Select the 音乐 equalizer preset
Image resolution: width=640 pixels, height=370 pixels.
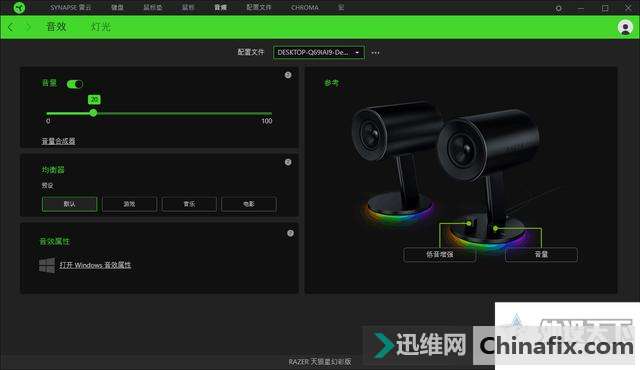(x=189, y=204)
